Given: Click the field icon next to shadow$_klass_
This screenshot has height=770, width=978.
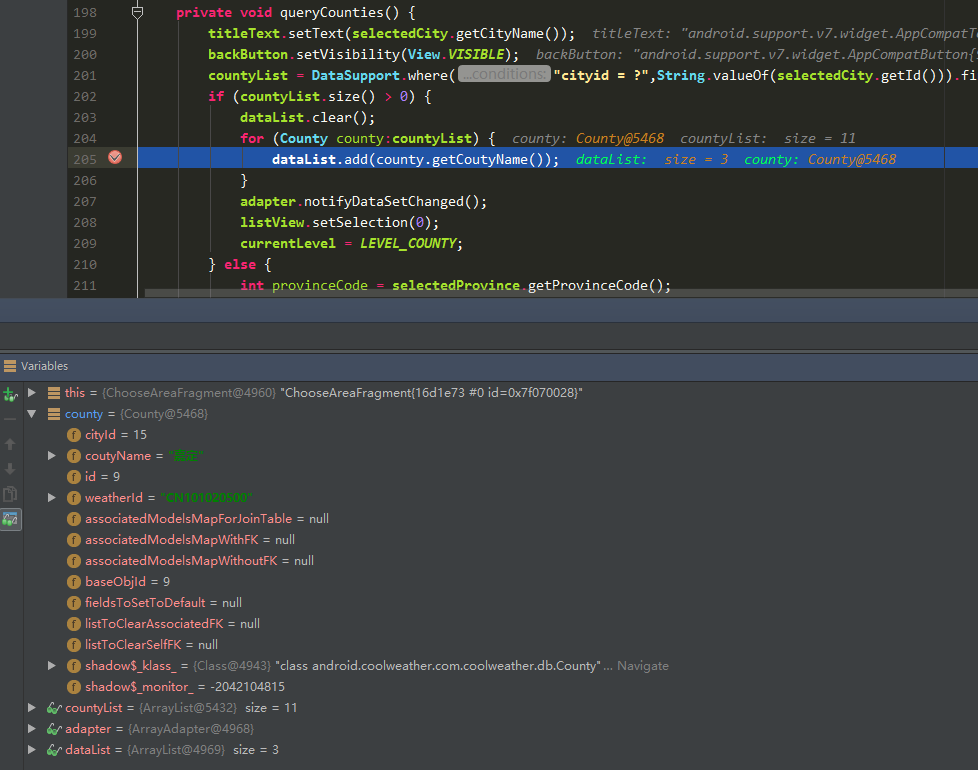Looking at the screenshot, I should tap(74, 666).
